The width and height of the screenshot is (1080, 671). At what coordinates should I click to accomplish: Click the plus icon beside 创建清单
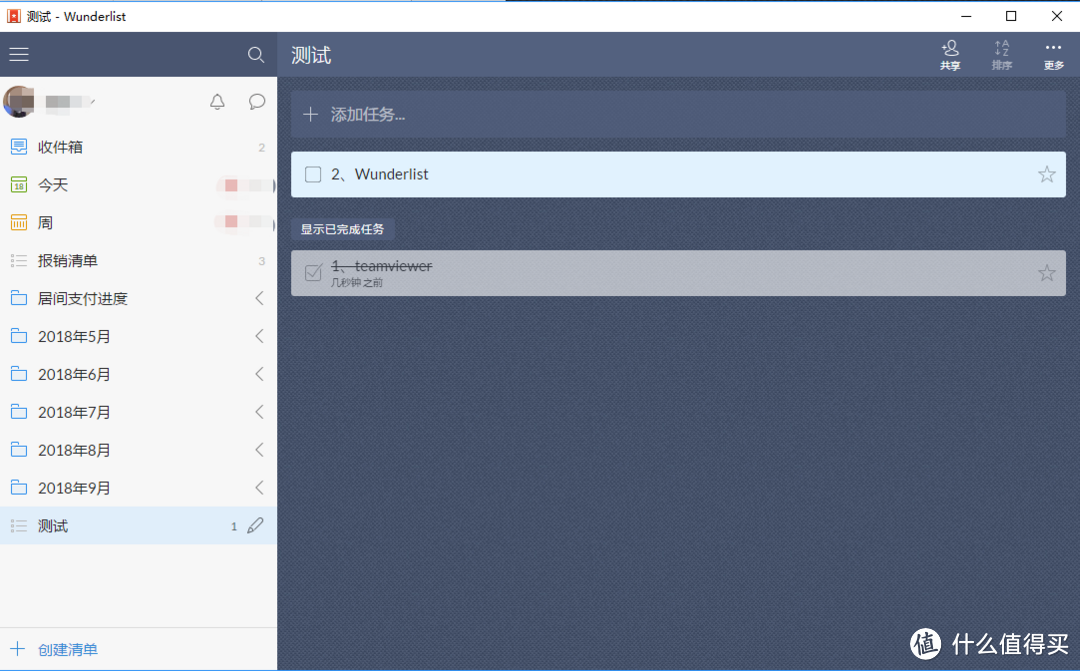17,649
